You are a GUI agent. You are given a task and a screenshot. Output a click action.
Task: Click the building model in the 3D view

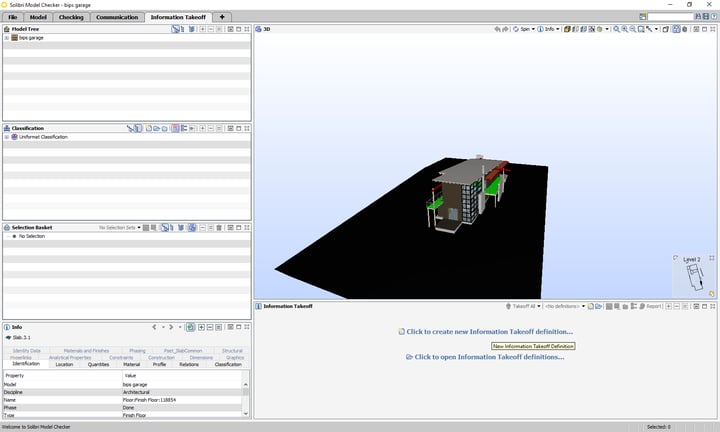tap(467, 194)
